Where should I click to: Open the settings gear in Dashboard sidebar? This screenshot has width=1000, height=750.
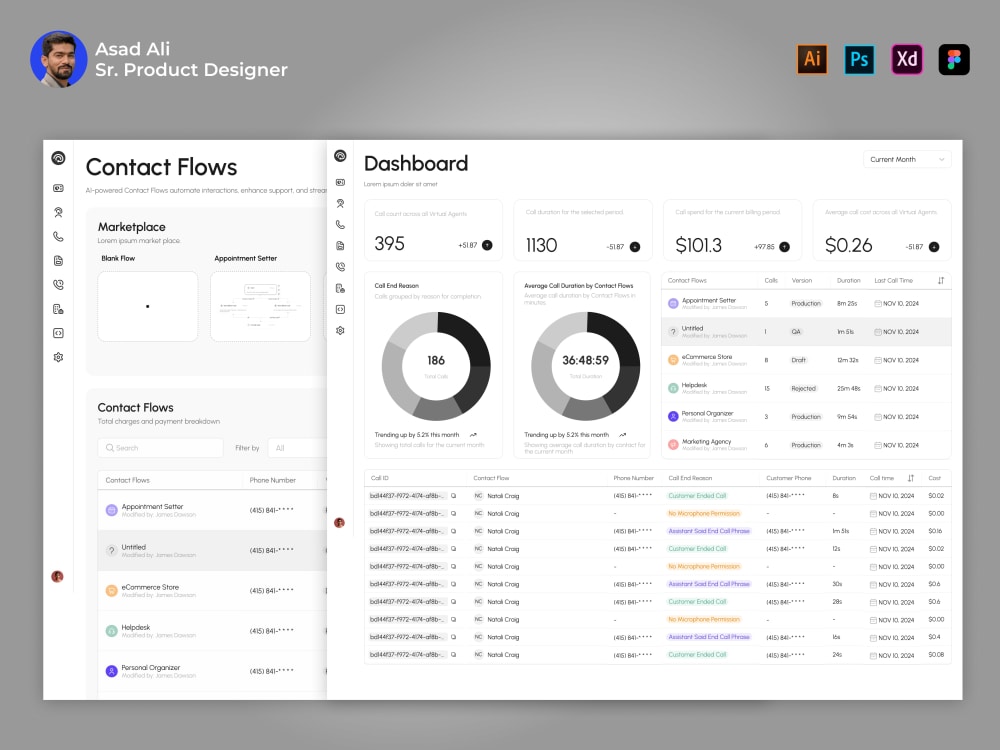tap(341, 330)
